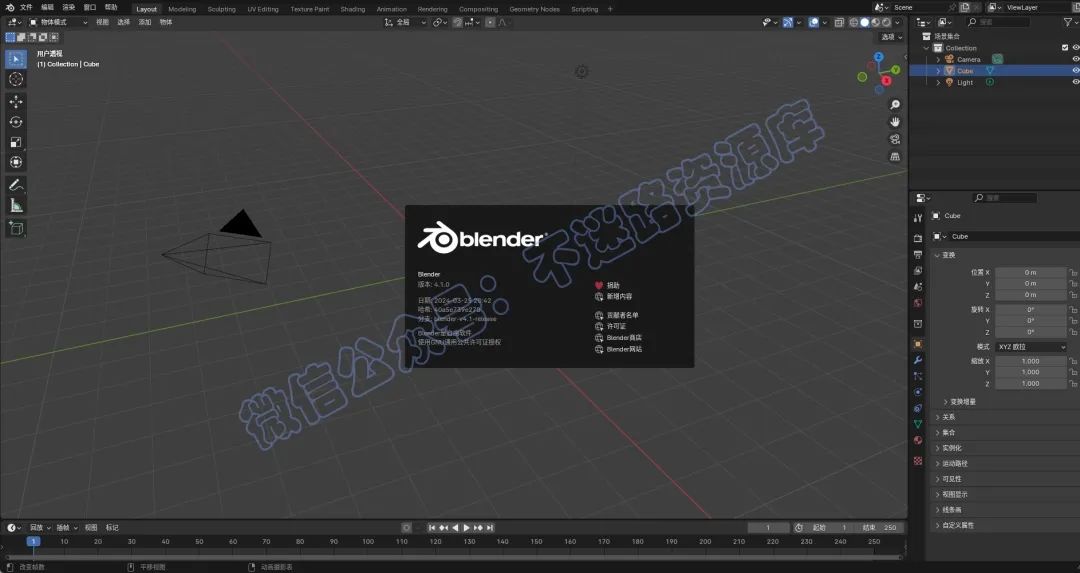Open the Material properties tab
Image resolution: width=1080 pixels, height=573 pixels.
(x=917, y=440)
